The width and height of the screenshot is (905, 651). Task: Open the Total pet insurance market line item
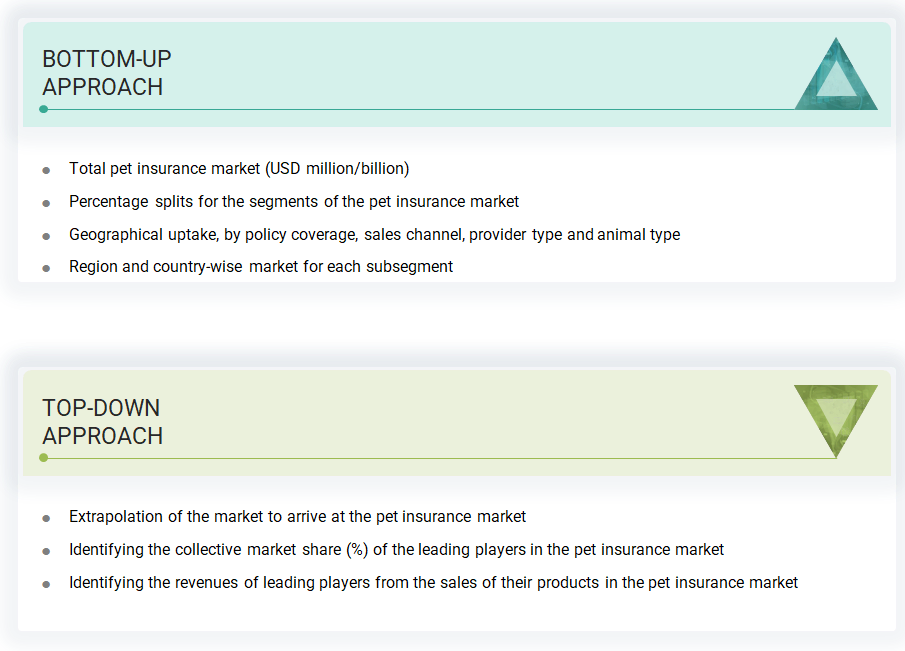point(239,169)
